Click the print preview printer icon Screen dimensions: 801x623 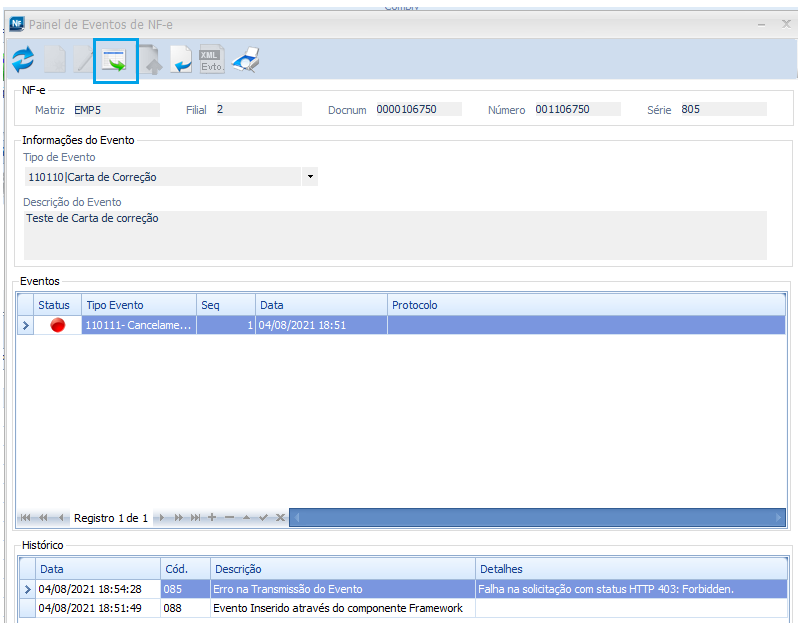tap(245, 62)
